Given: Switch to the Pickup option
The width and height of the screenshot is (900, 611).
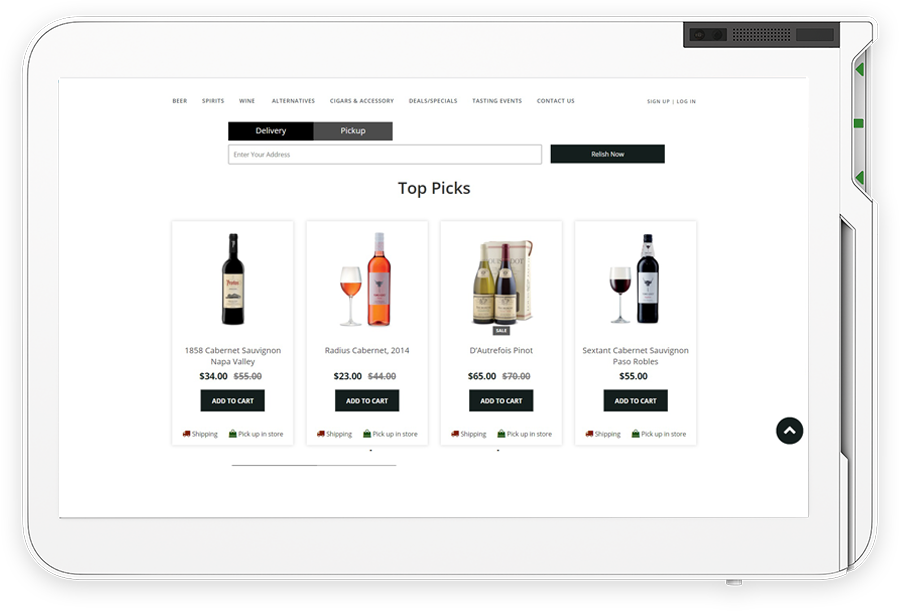Looking at the screenshot, I should (353, 131).
